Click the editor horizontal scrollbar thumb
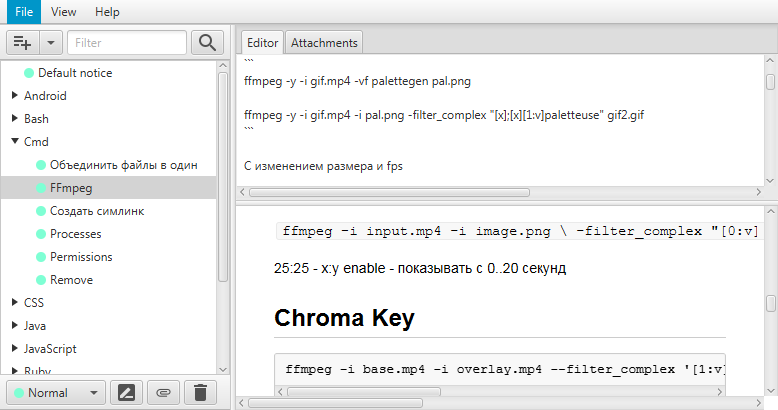The height and width of the screenshot is (410, 778). coord(389,192)
